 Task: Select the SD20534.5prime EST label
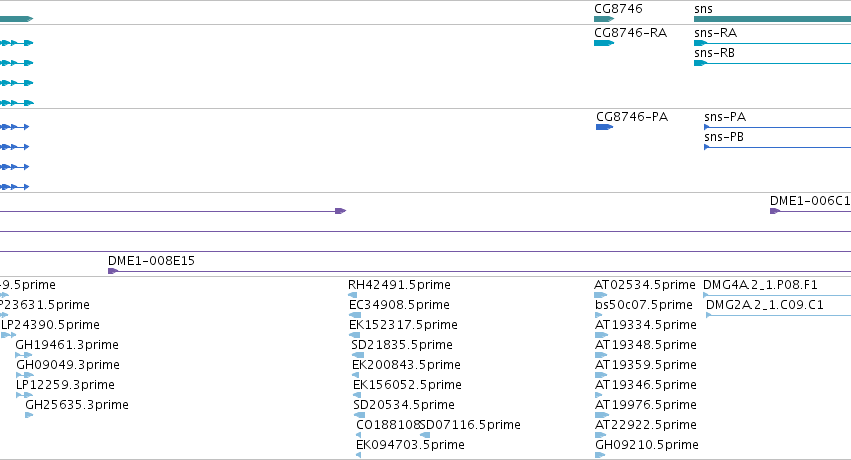tap(404, 405)
